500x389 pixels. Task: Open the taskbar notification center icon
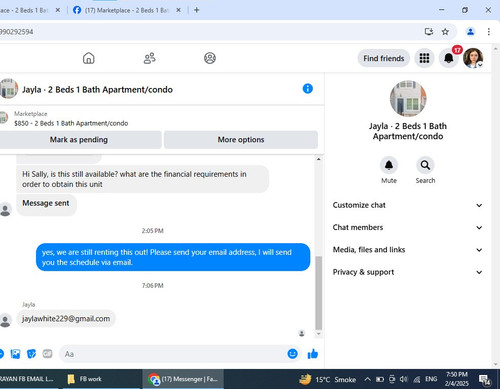pyautogui.click(x=485, y=379)
